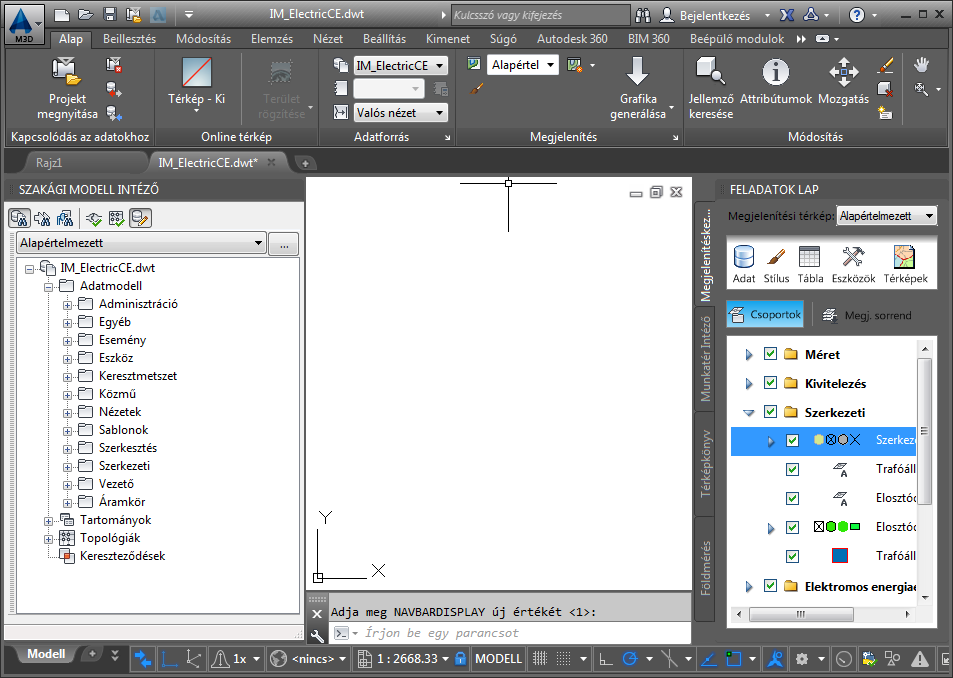Expand the Topológiák node
This screenshot has height=678, width=953.
point(48,539)
